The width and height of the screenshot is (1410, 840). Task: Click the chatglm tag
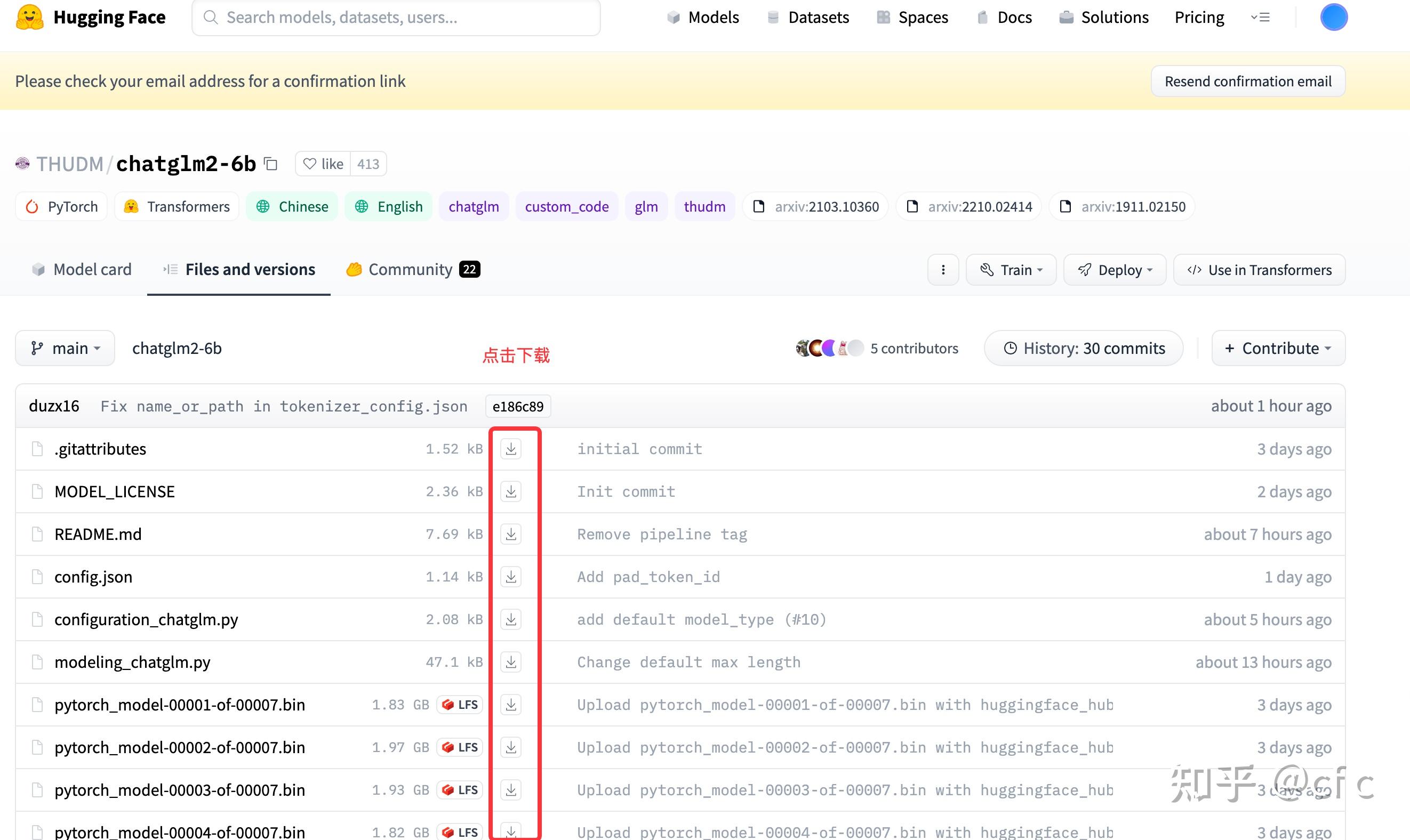click(x=474, y=207)
